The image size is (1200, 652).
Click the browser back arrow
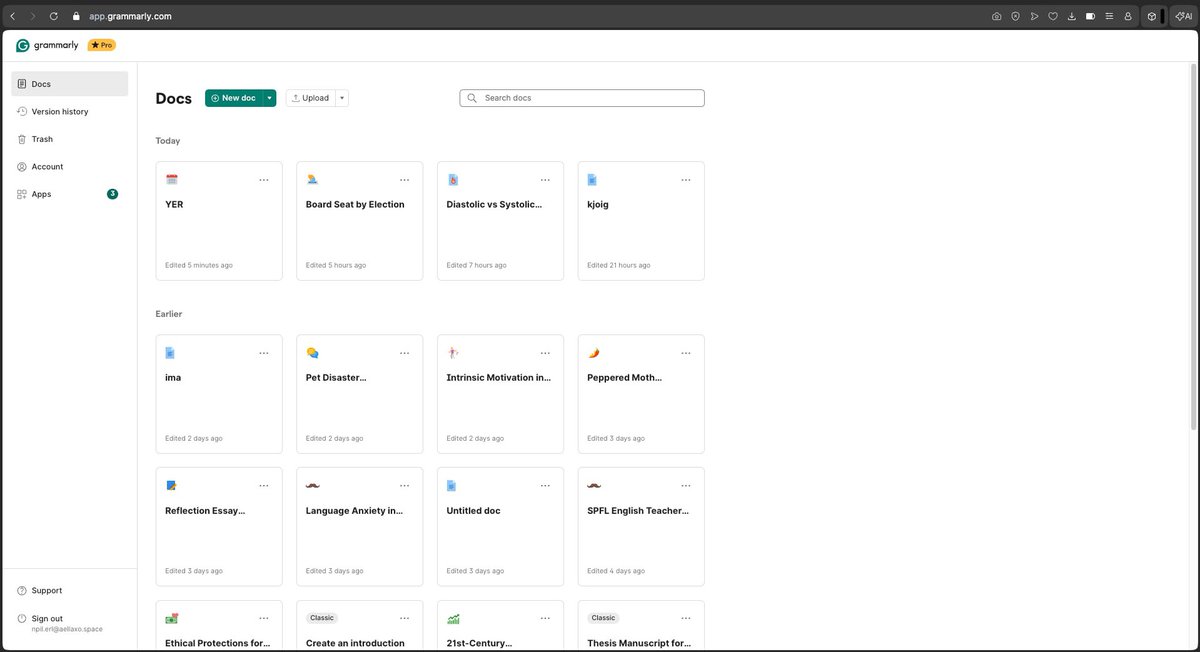(x=12, y=16)
